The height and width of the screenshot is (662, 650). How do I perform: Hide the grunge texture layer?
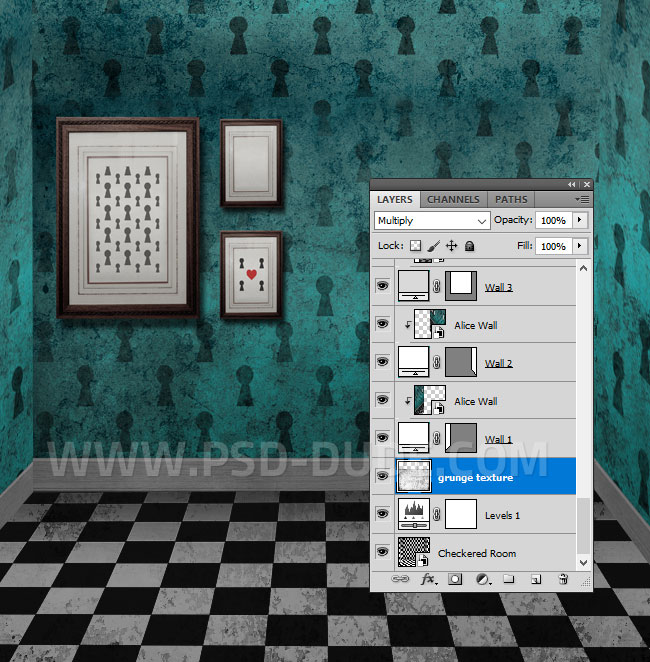(382, 476)
